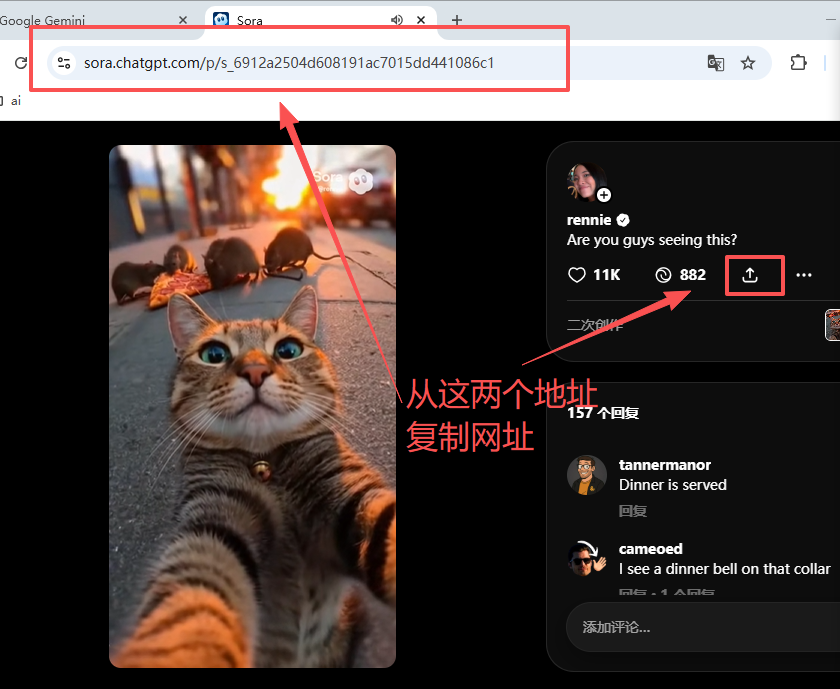
Task: Open the three-dot more options menu
Action: tap(804, 275)
